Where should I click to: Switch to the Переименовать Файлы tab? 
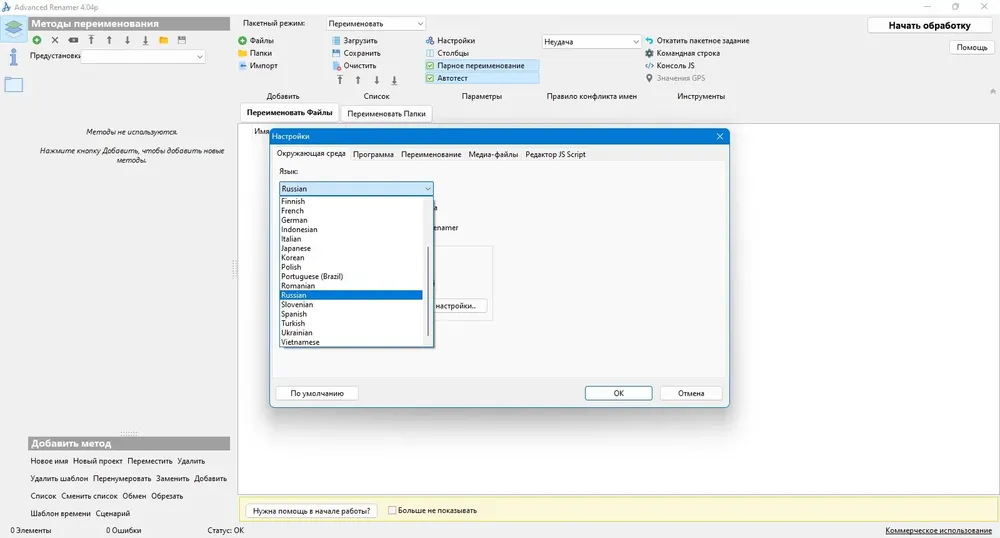(x=290, y=113)
